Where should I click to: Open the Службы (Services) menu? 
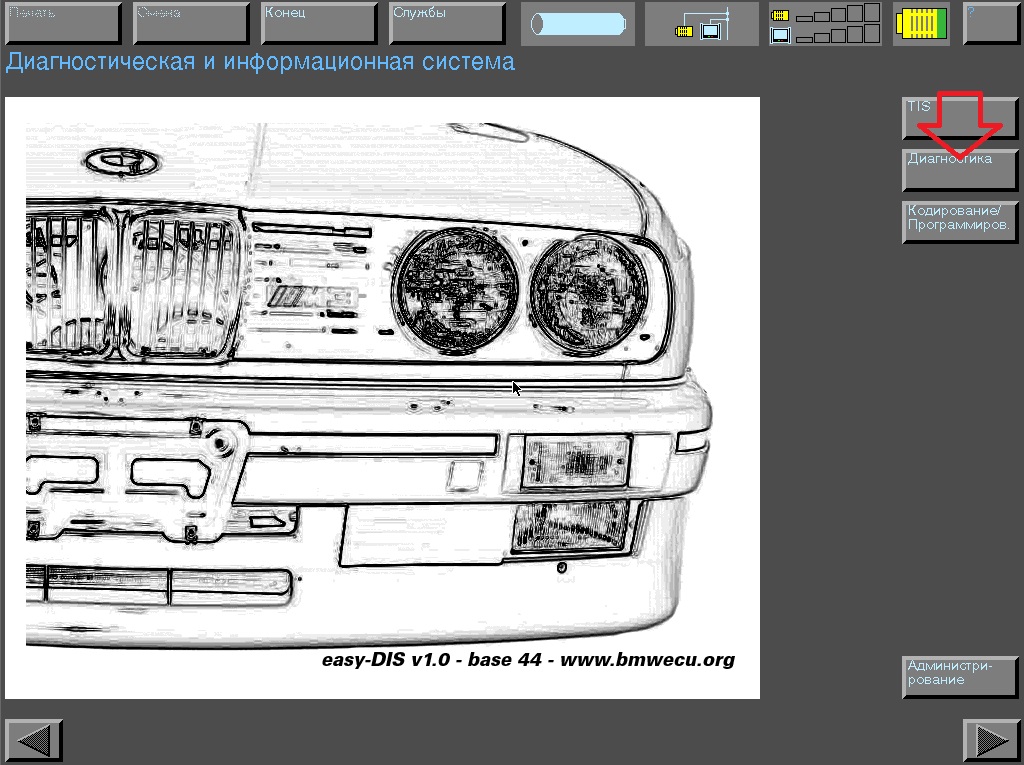tap(446, 23)
